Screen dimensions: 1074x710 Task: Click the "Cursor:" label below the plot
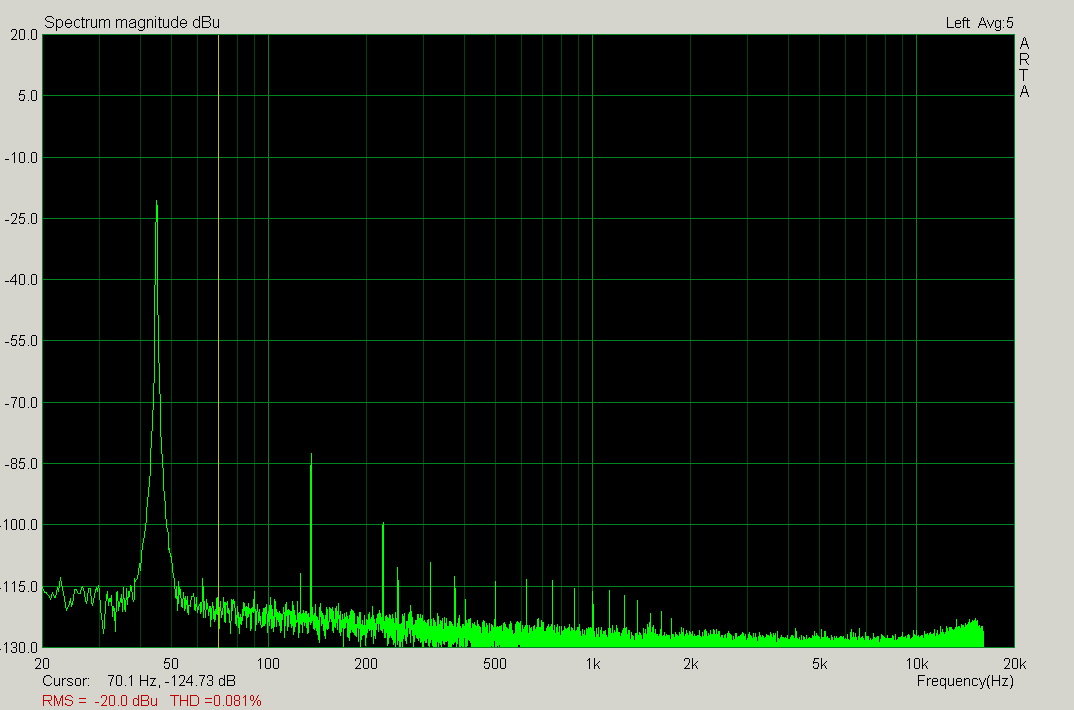pyautogui.click(x=66, y=681)
